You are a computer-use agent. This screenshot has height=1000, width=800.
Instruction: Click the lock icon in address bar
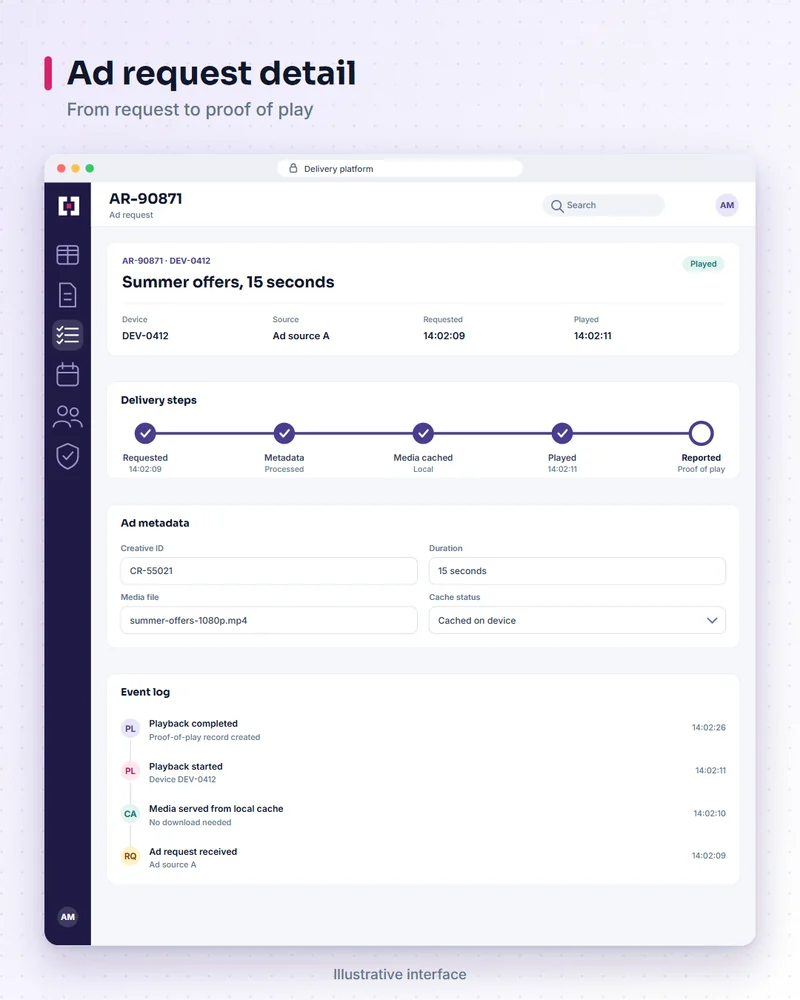293,168
